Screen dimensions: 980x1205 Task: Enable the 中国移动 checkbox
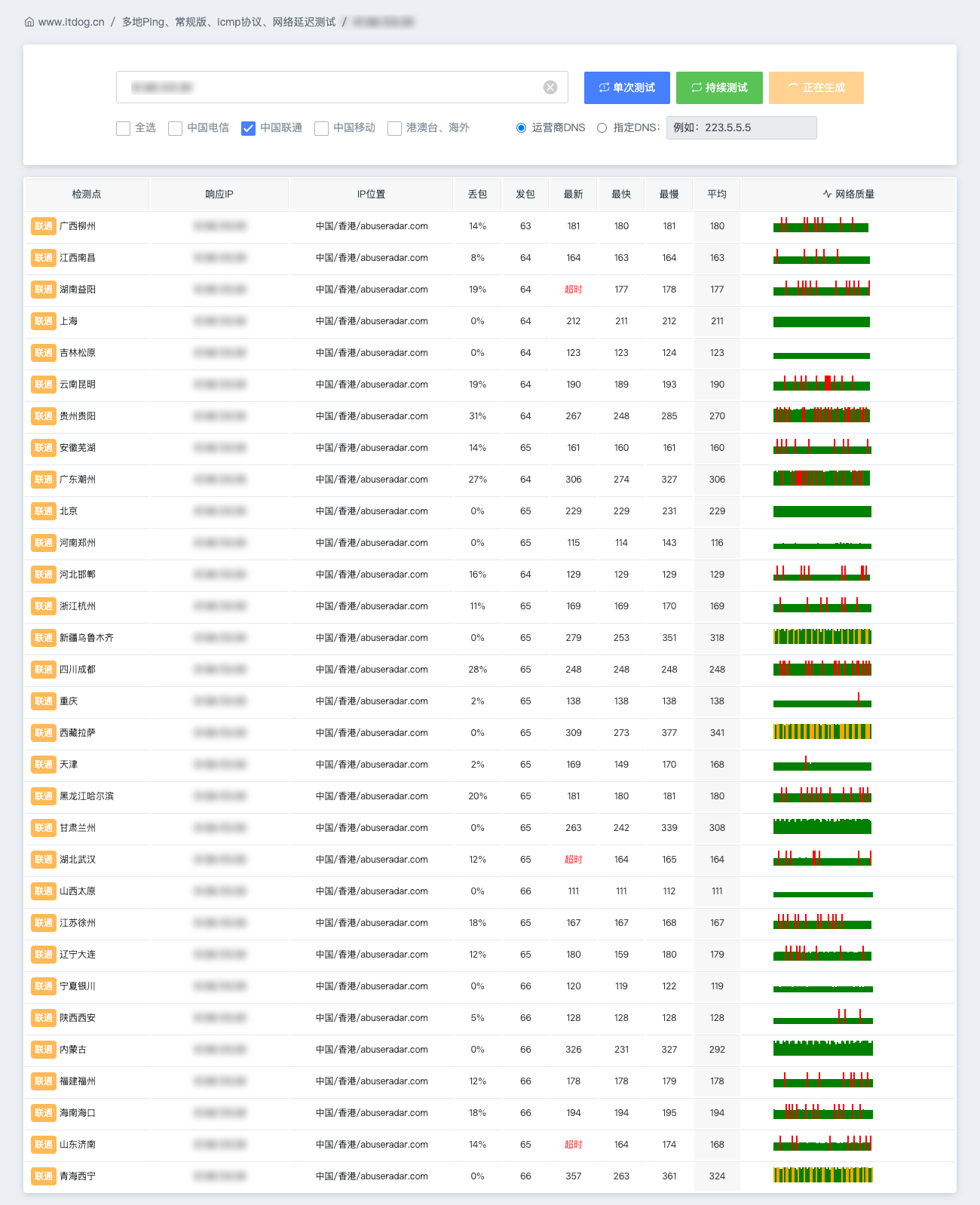[322, 128]
